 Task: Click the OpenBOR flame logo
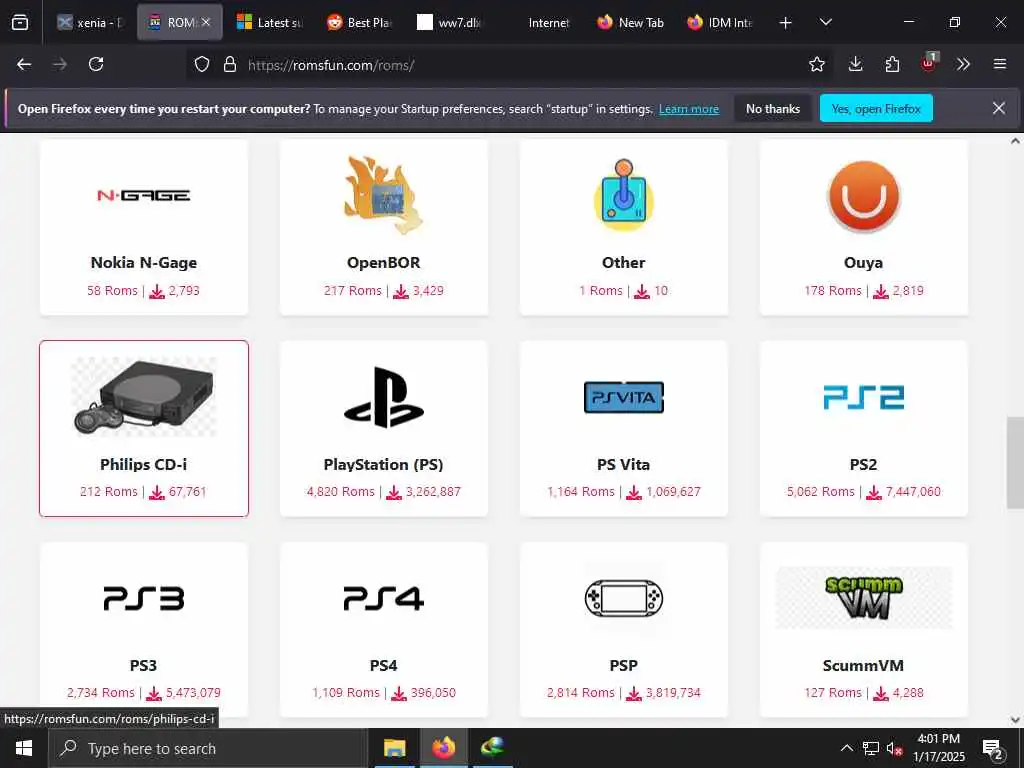[x=383, y=195]
